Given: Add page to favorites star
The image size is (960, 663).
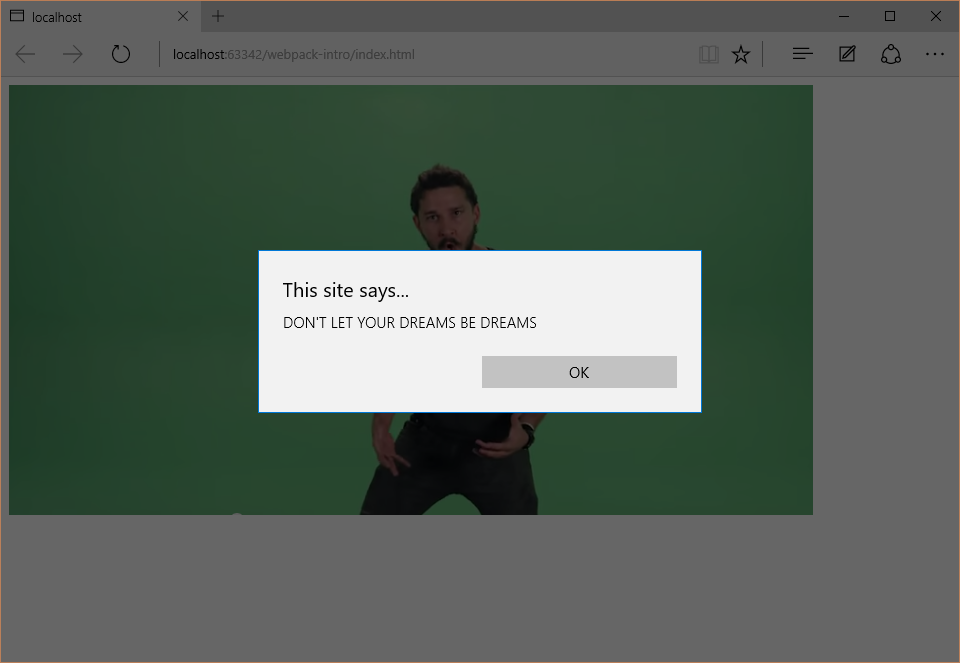Looking at the screenshot, I should [741, 54].
